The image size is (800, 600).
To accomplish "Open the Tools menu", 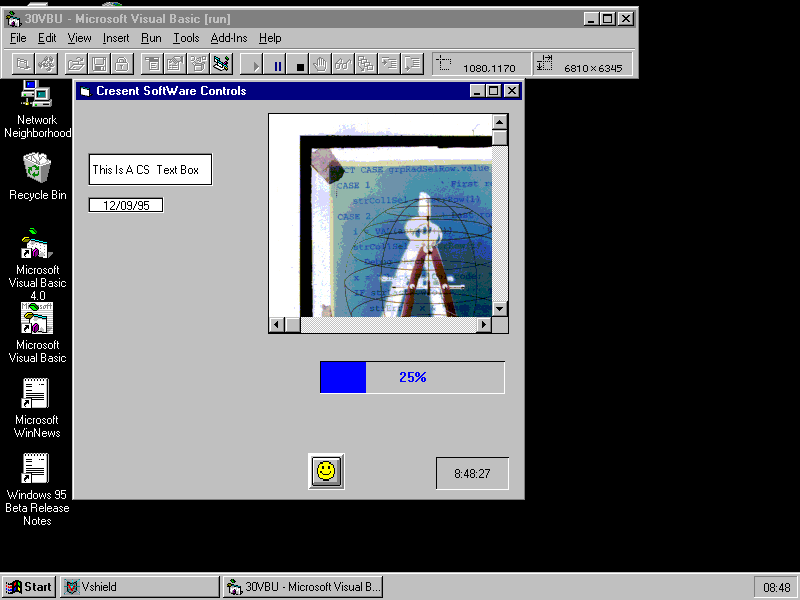I will [x=186, y=38].
